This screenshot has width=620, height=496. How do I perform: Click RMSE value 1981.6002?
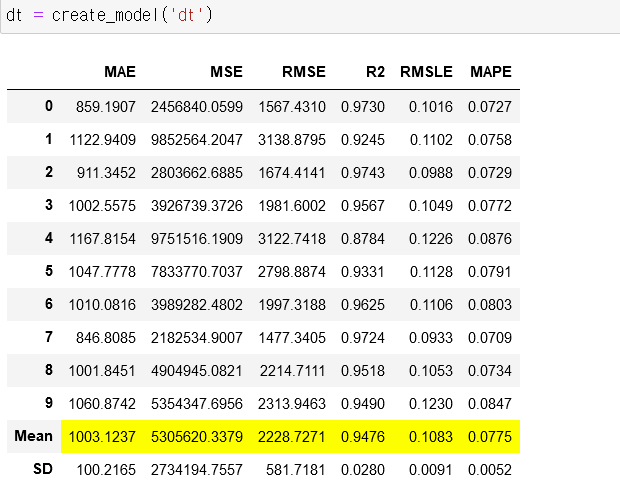click(292, 206)
